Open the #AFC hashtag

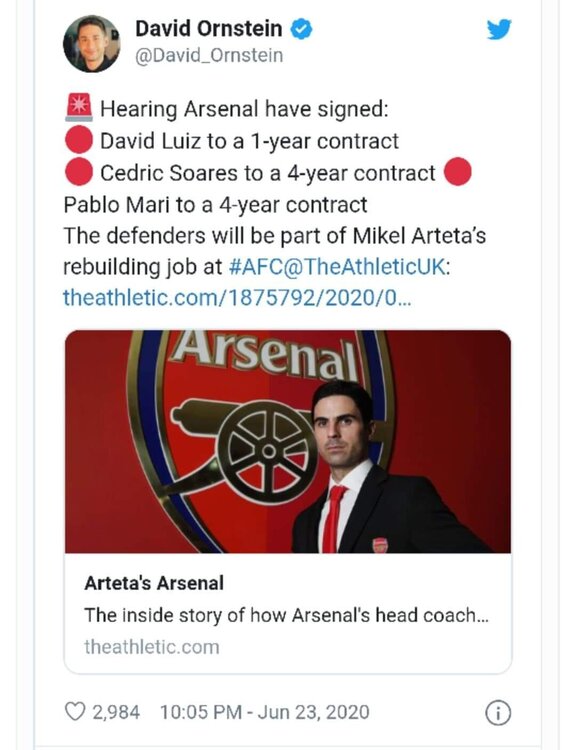256,266
